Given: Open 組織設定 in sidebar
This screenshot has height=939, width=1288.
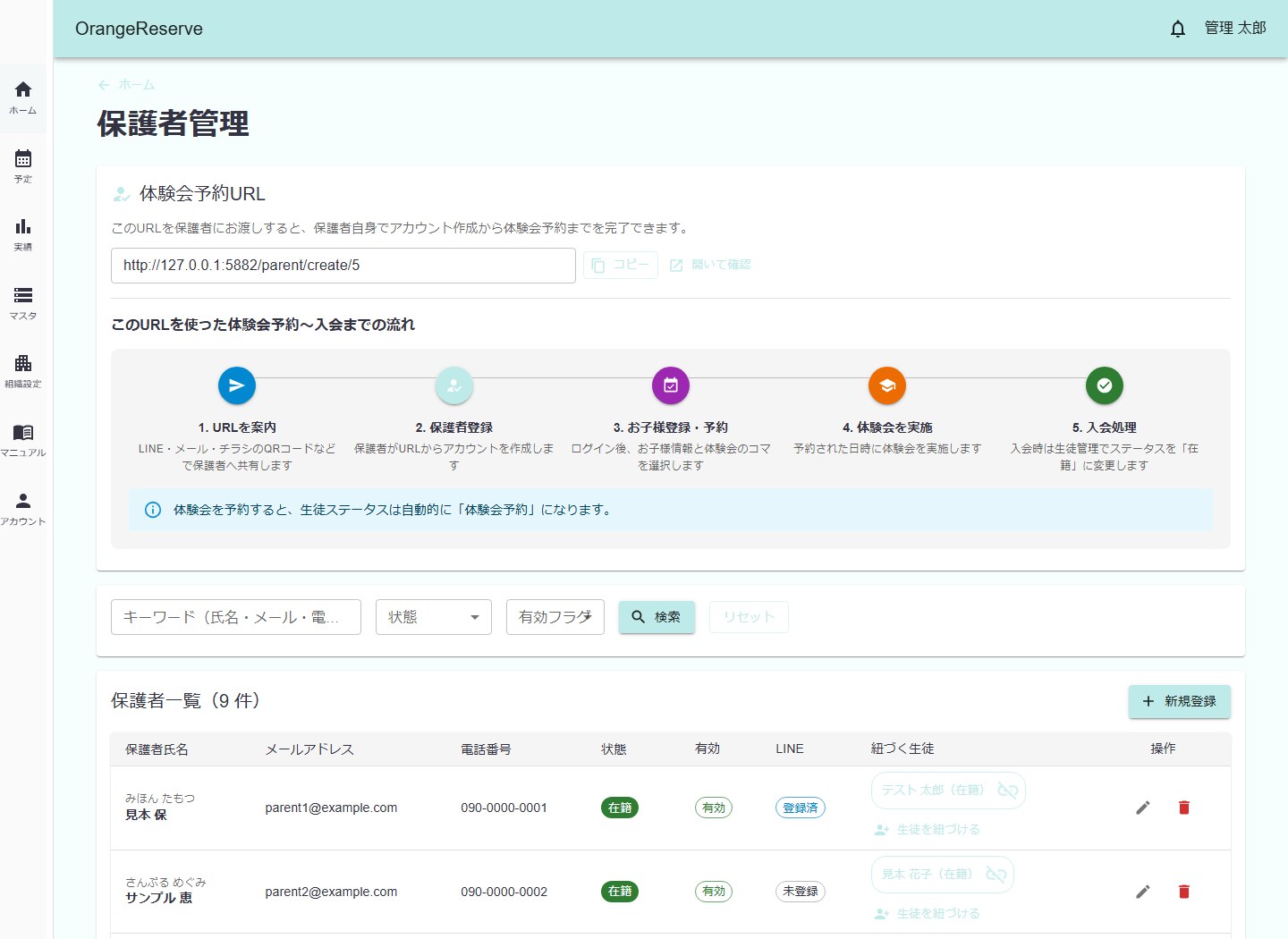Looking at the screenshot, I should [23, 371].
